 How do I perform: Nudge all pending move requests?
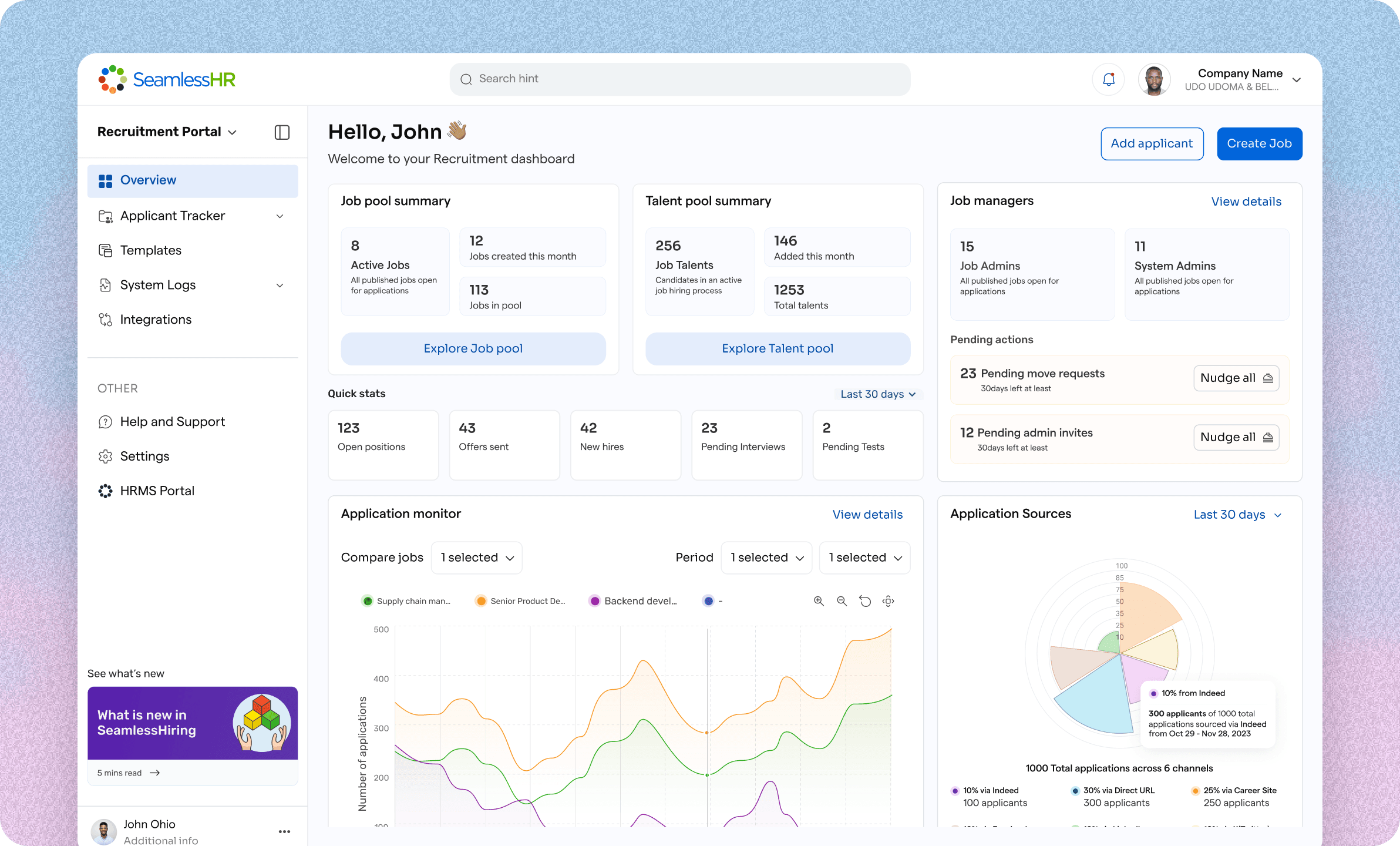tap(1236, 378)
